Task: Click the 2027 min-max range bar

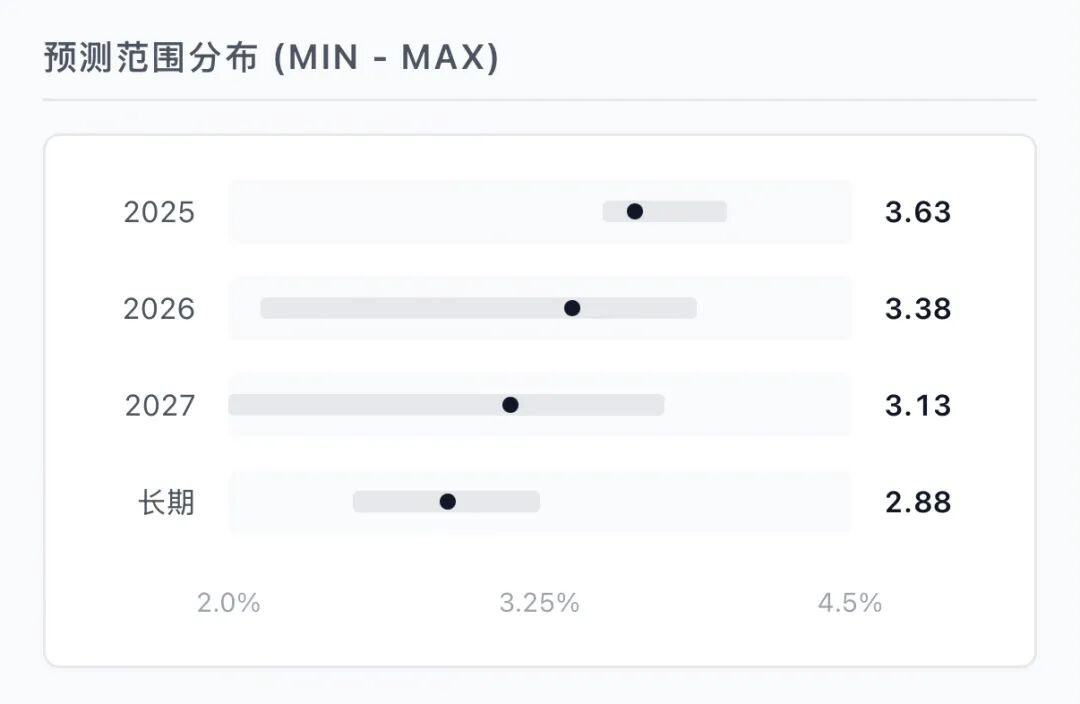Action: 446,405
